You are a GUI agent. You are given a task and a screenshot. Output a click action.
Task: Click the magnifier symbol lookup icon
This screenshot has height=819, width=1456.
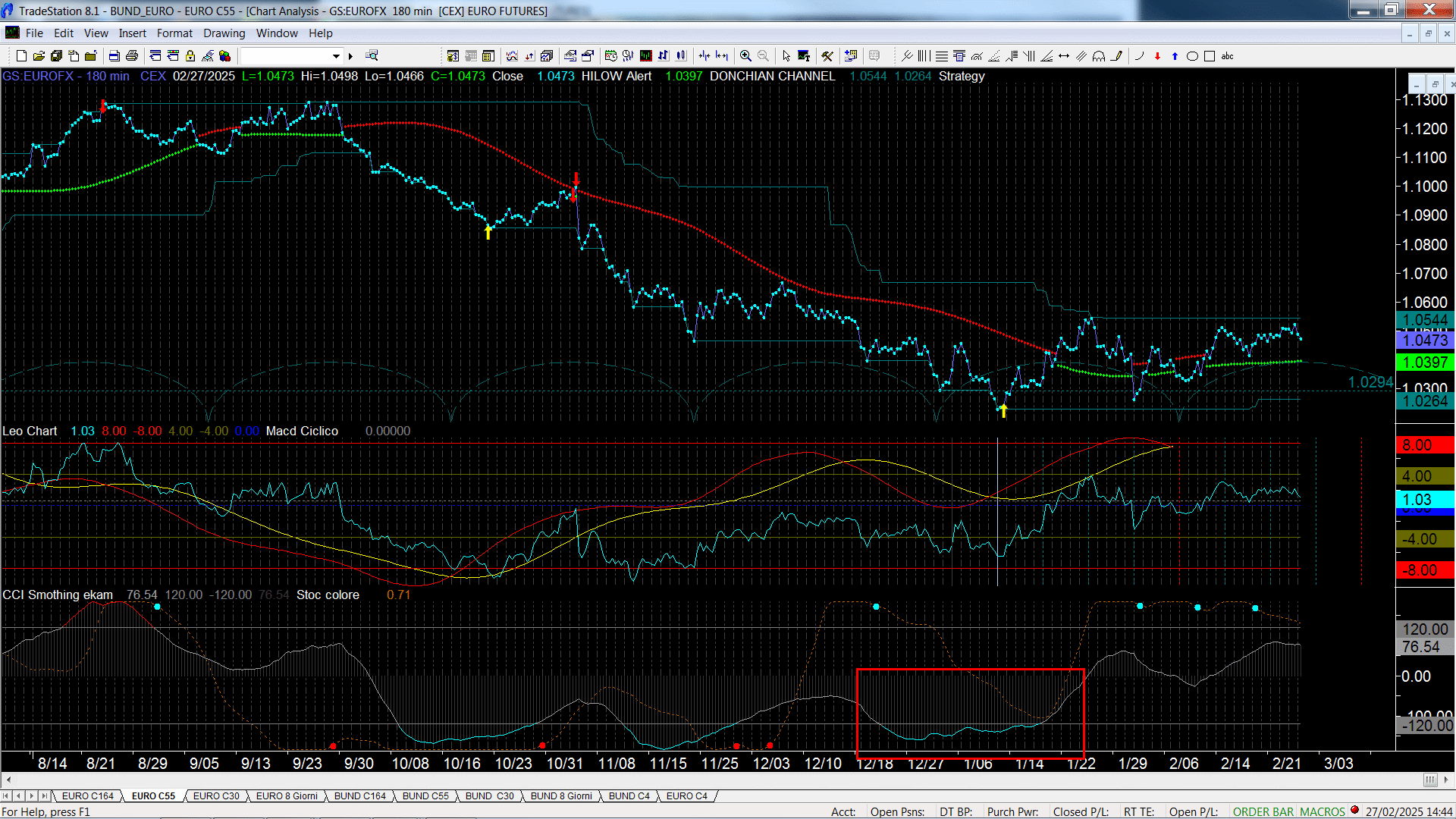click(x=372, y=55)
